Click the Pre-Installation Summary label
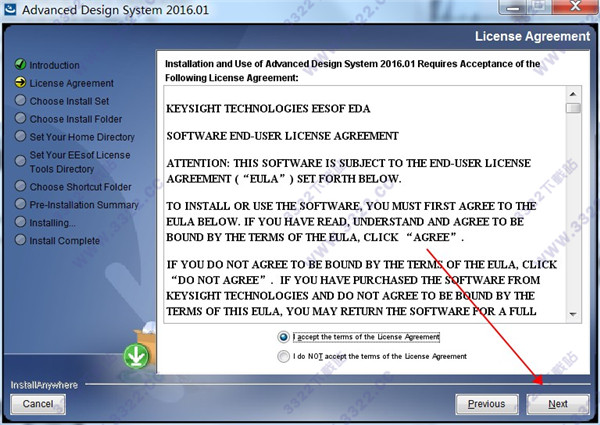 pyautogui.click(x=84, y=205)
